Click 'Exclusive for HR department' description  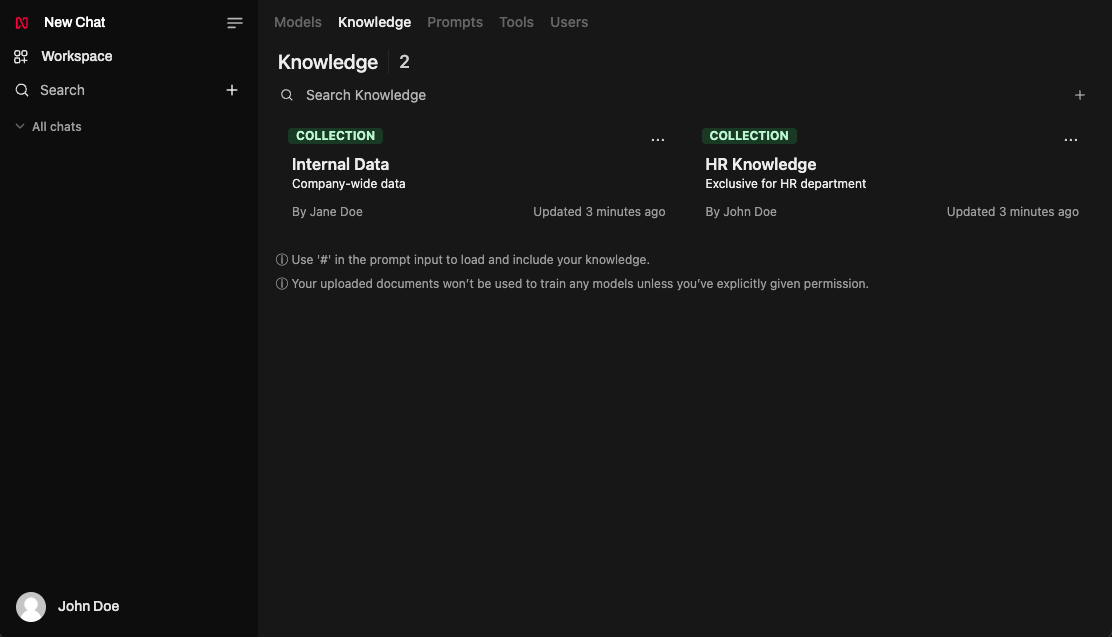click(x=785, y=184)
